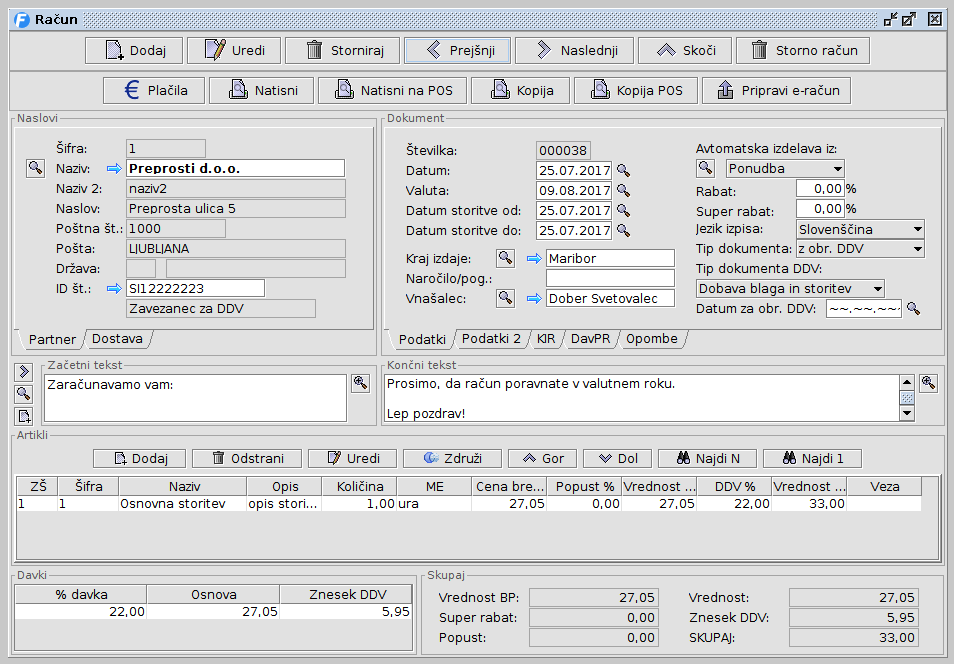
Task: Click the Rabat percentage field
Action: coord(820,189)
